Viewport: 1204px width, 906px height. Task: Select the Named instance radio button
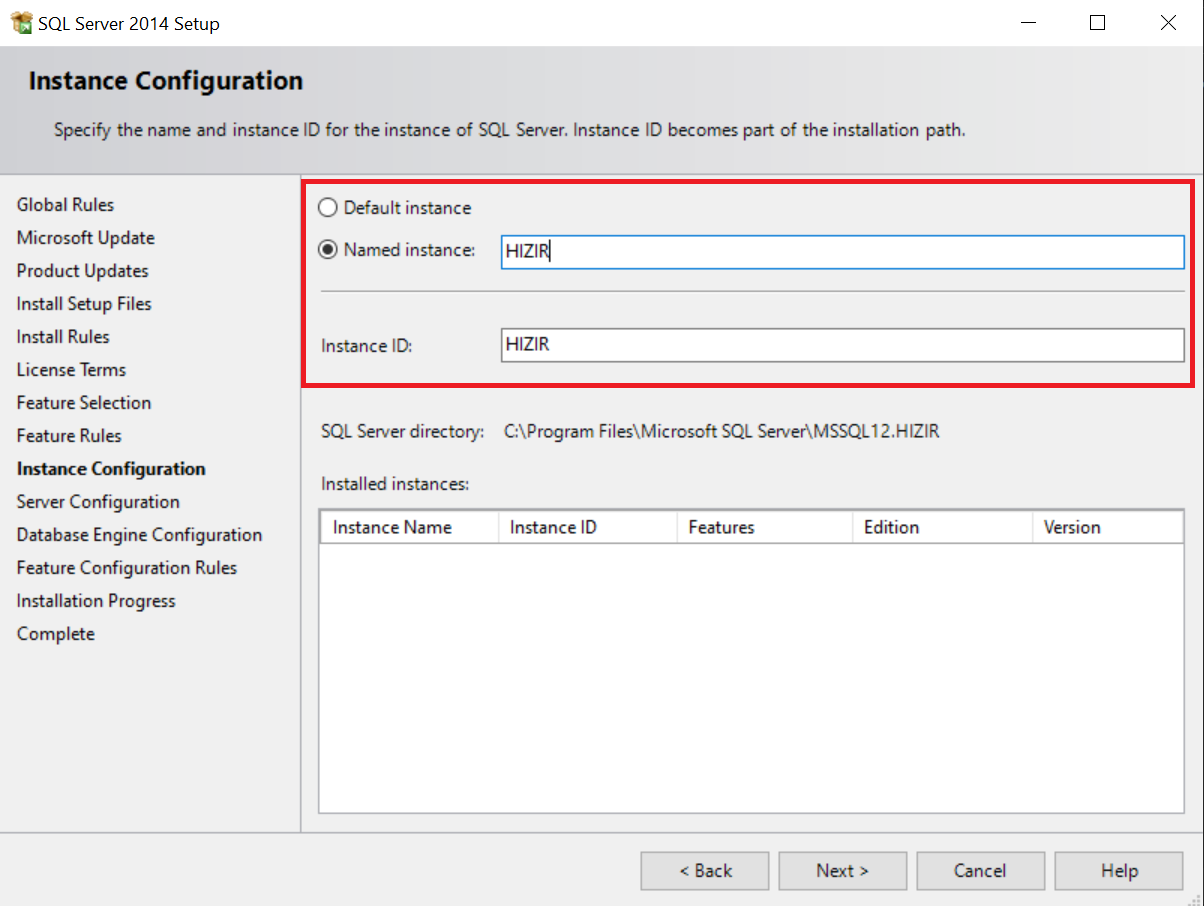click(x=327, y=250)
